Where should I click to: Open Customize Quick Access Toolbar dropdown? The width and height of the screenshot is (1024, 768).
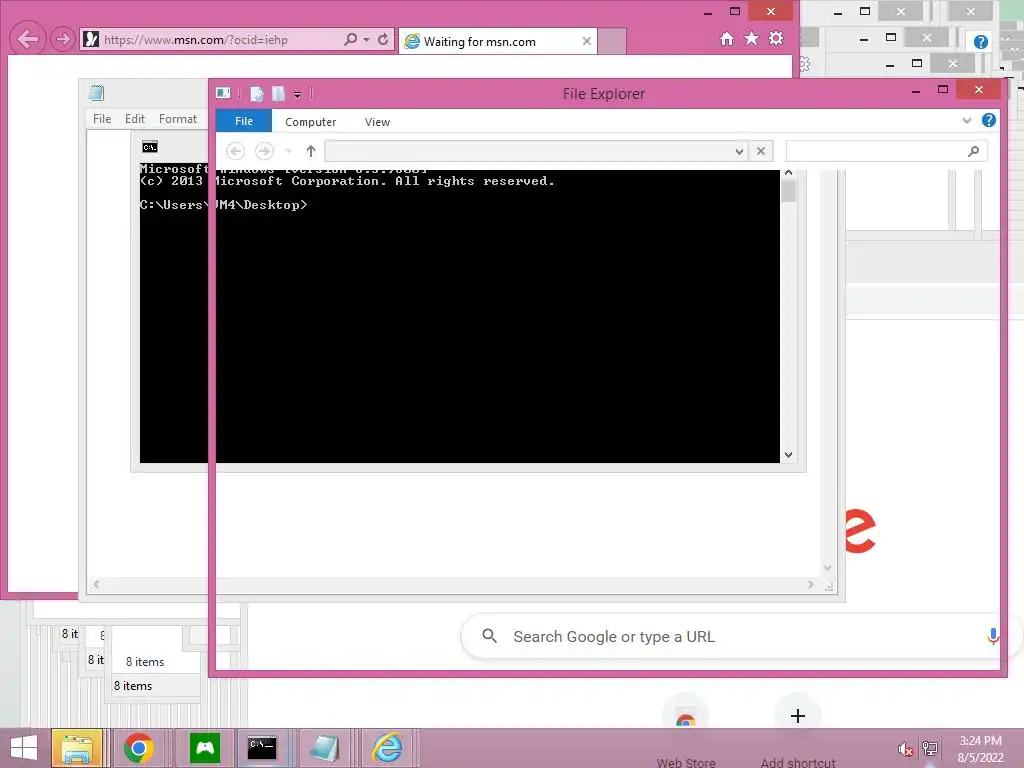(297, 95)
